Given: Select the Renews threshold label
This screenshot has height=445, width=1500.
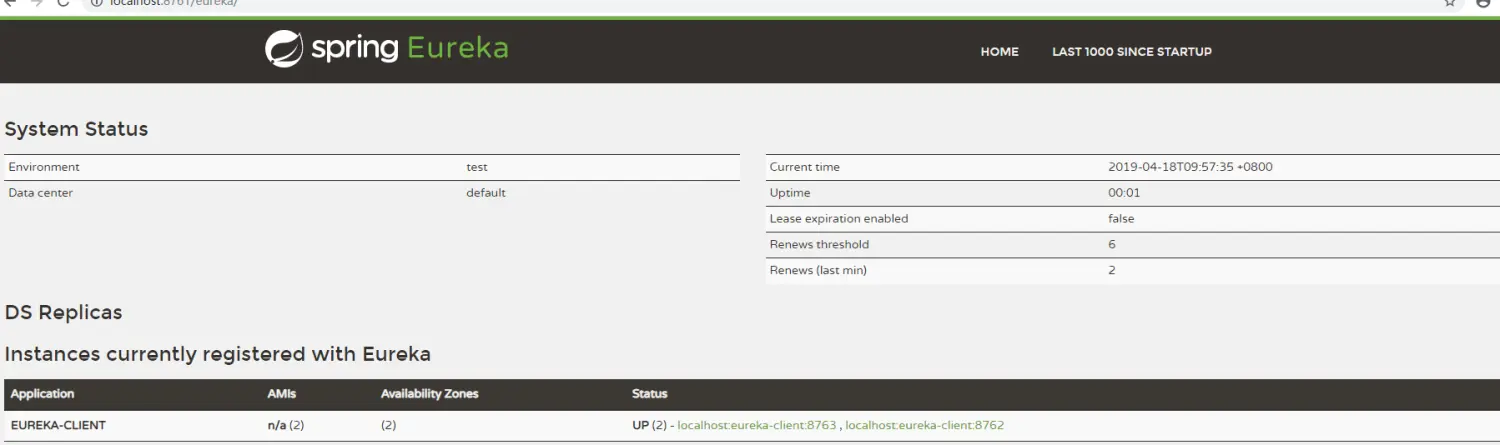Looking at the screenshot, I should [x=819, y=244].
